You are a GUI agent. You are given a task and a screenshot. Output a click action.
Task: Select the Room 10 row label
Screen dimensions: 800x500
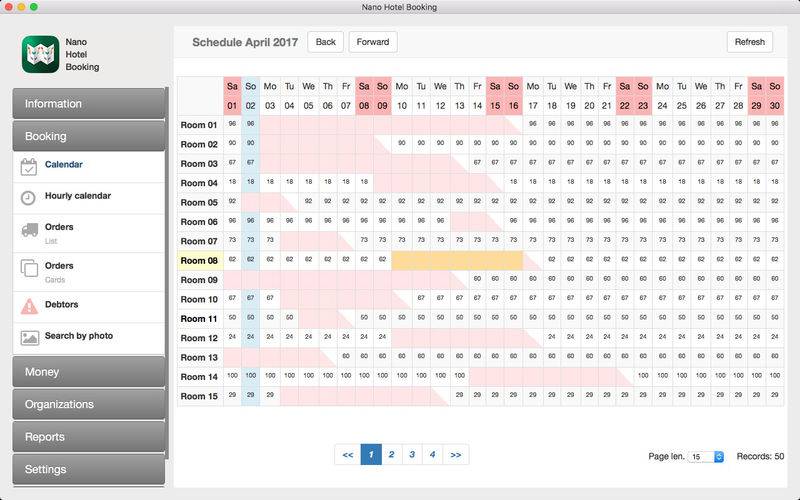pos(199,299)
